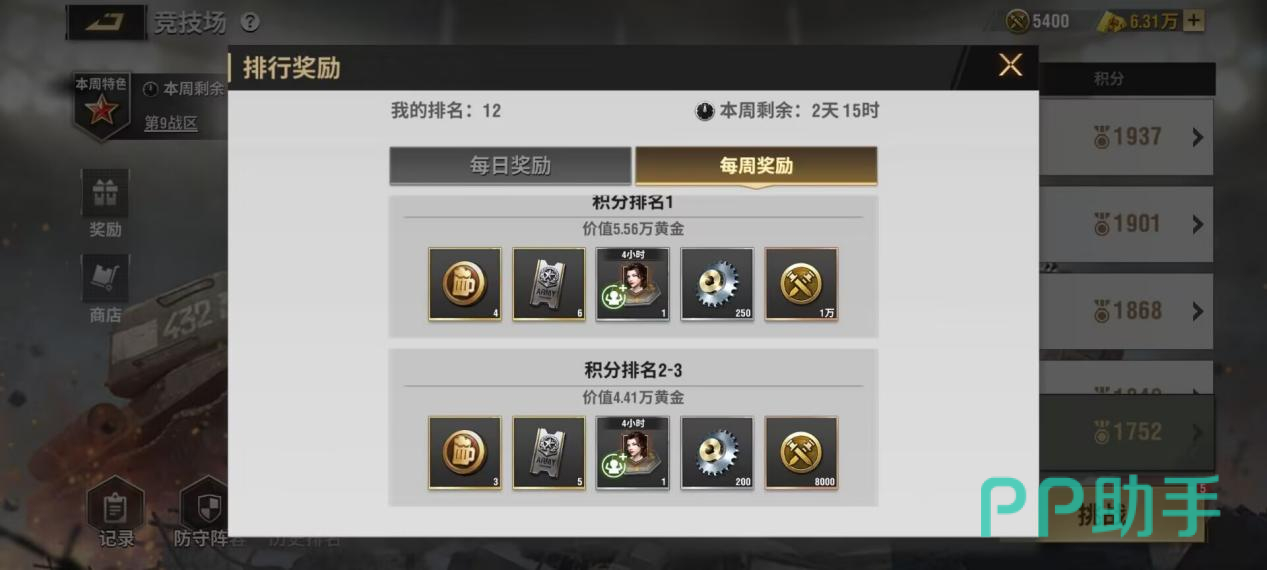The width and height of the screenshot is (1267, 570).
Task: Click the plus button beside 6.31万 gold
Action: pyautogui.click(x=1193, y=21)
